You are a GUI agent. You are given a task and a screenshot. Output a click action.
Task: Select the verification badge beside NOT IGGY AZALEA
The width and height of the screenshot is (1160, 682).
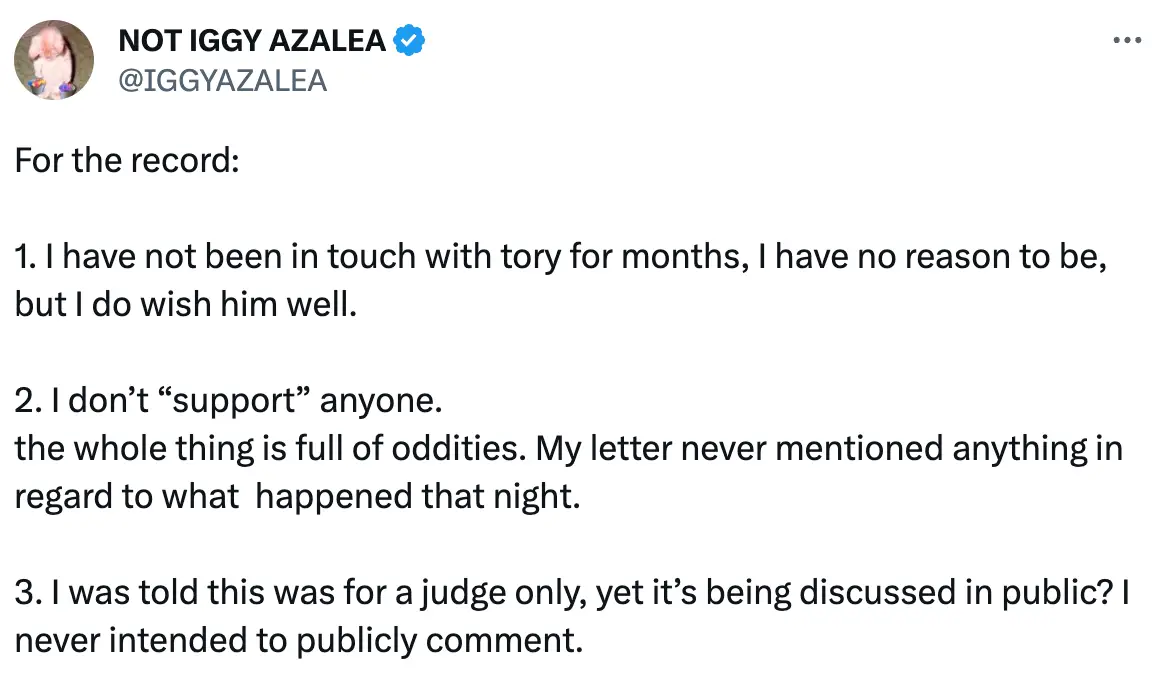pyautogui.click(x=408, y=39)
